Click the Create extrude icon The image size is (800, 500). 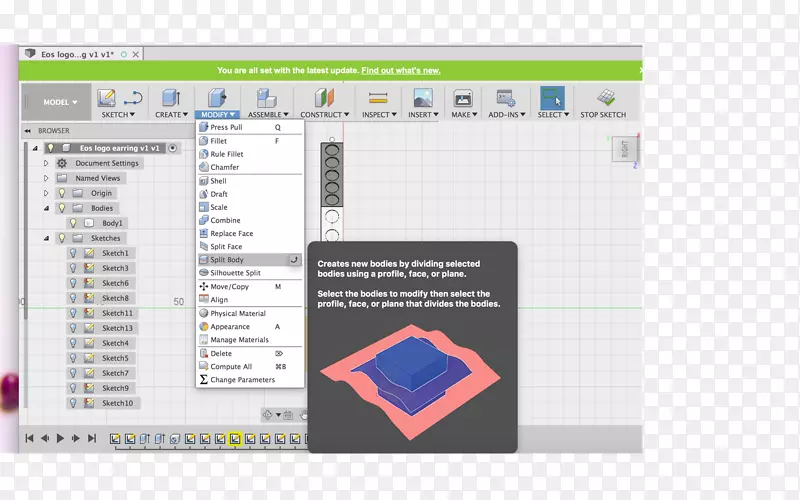click(x=171, y=98)
